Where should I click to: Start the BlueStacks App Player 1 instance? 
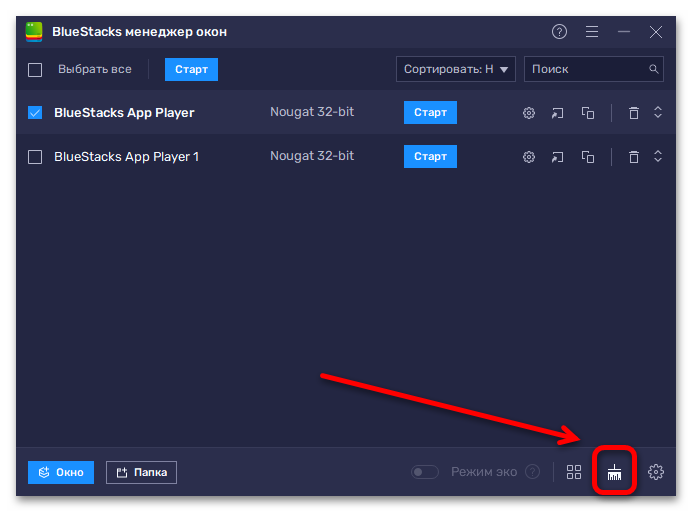[x=430, y=156]
